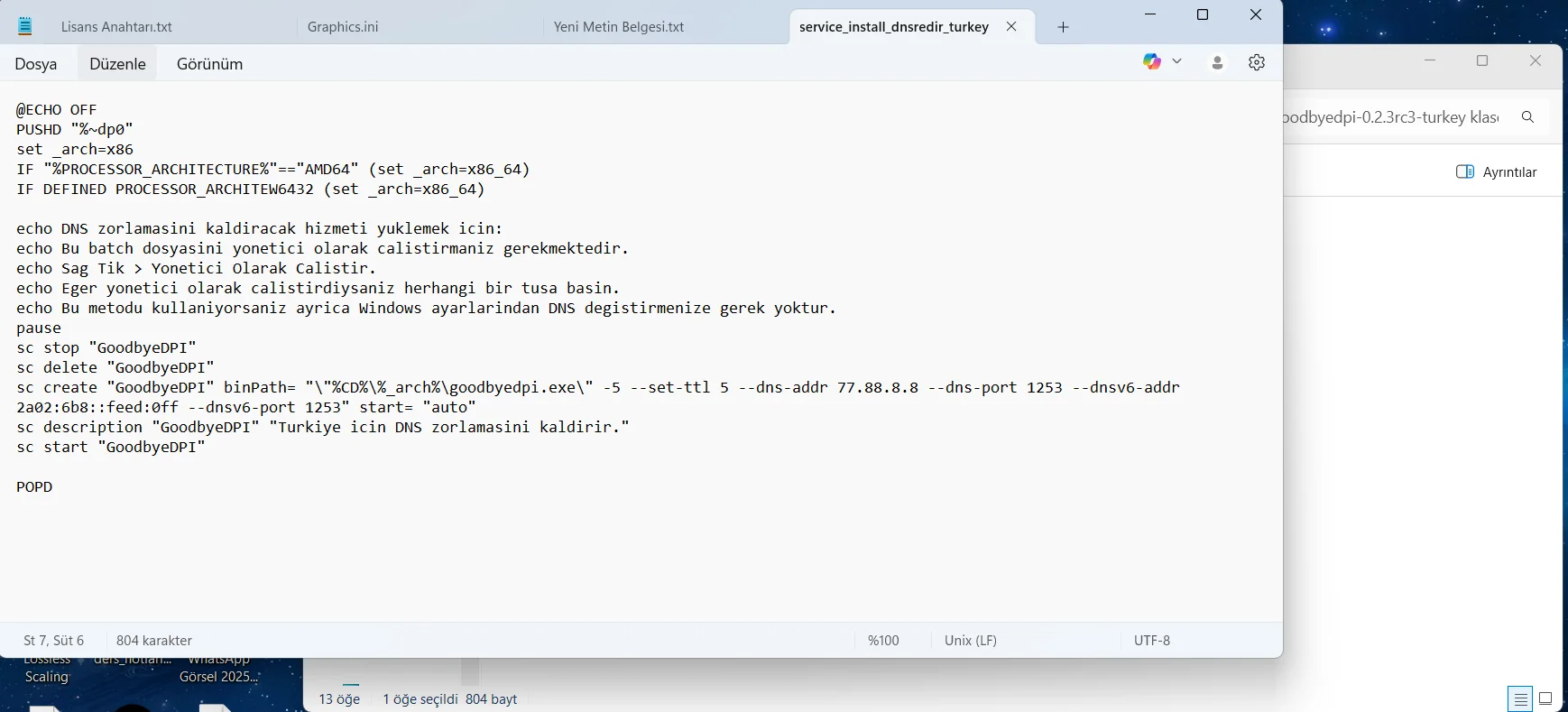Click the 'St 7, Süt 6' cursor position indicator
Screen dimensions: 1568x712
tap(54, 641)
